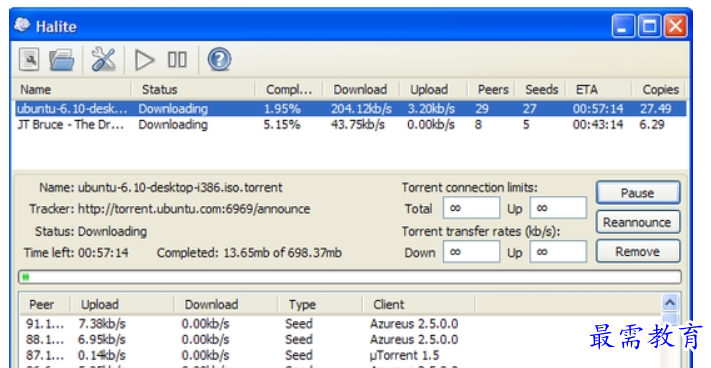
Task: Click the 43.75kb/s download speed
Action: pyautogui.click(x=358, y=125)
